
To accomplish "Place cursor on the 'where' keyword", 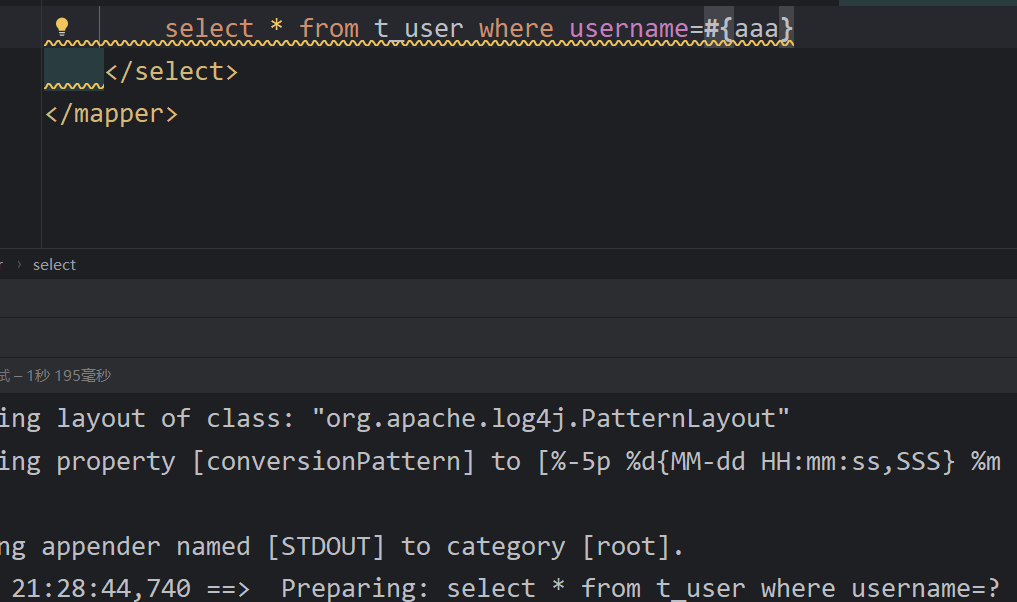I will pos(515,29).
